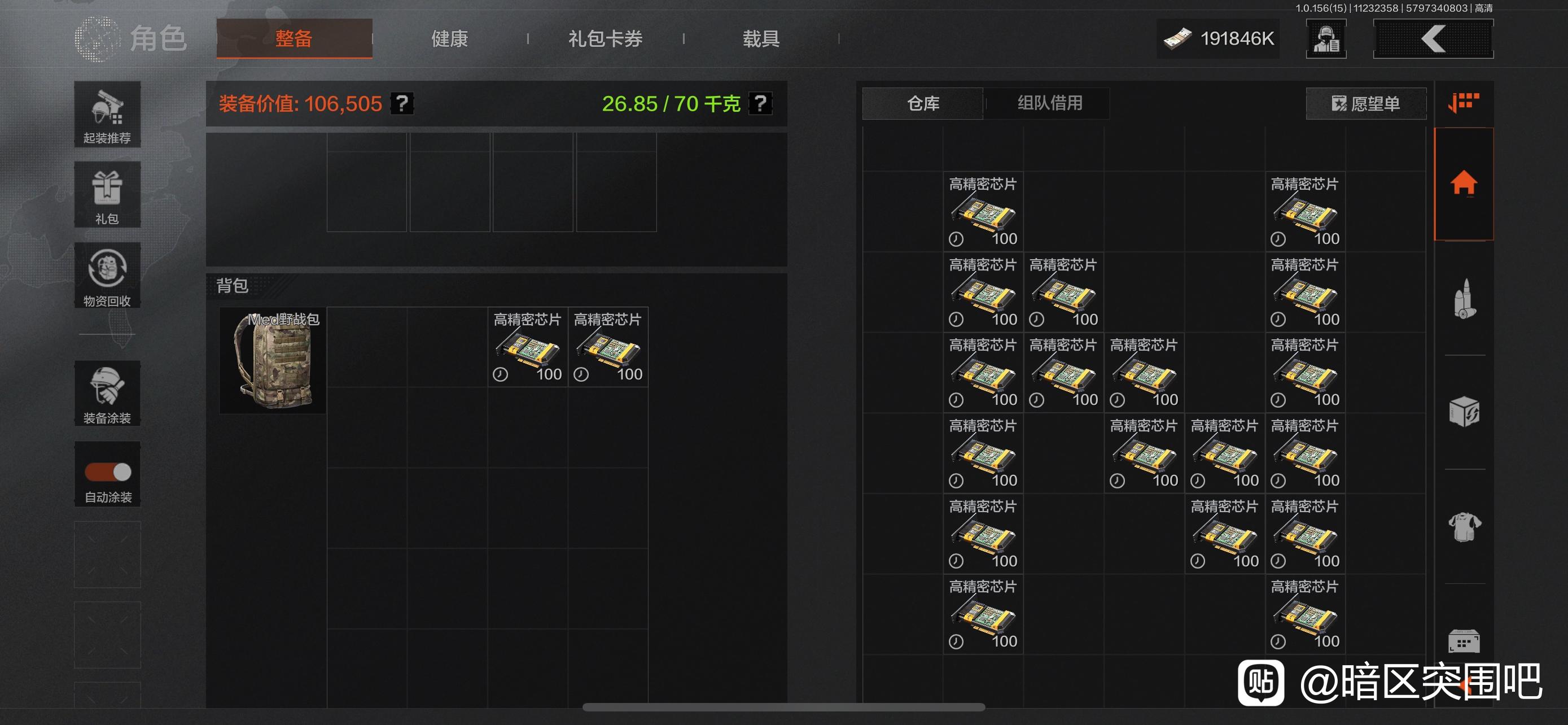Switch to the 健康 tab
Image resolution: width=1568 pixels, height=725 pixels.
click(449, 39)
